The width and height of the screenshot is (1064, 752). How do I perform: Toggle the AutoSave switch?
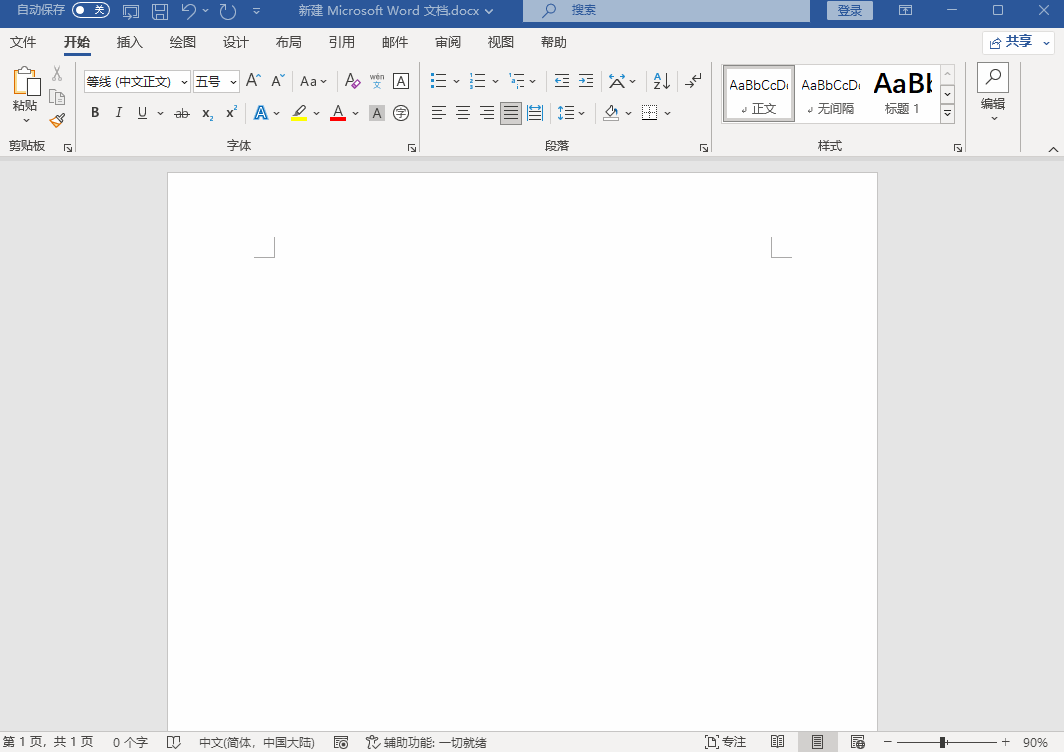pos(91,10)
